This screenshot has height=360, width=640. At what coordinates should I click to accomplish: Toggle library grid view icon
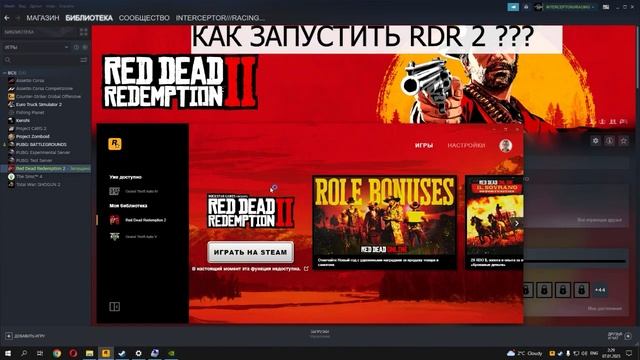tap(84, 32)
